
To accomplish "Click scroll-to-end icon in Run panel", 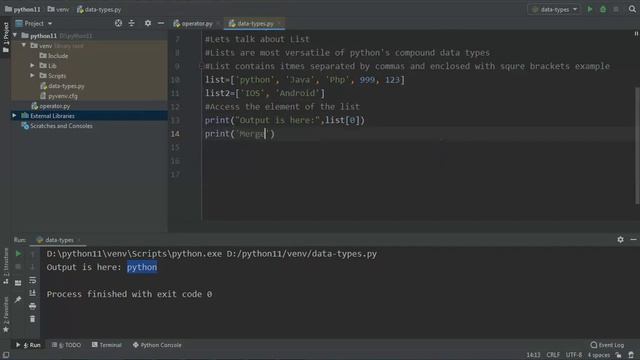I will [x=33, y=293].
